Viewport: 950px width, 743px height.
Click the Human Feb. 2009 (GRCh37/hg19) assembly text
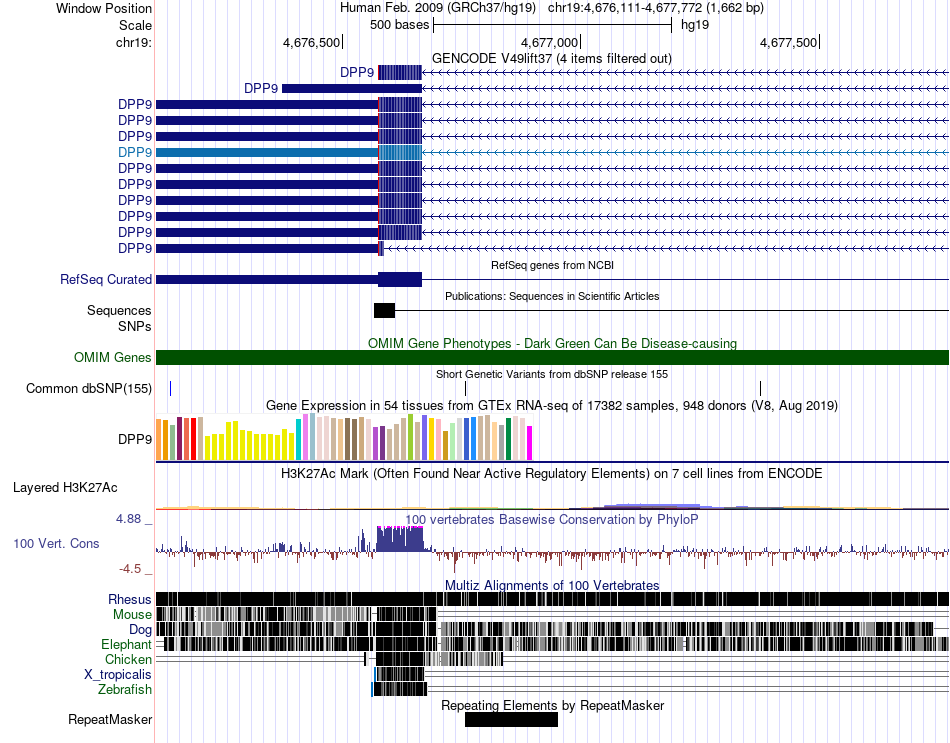[x=438, y=8]
